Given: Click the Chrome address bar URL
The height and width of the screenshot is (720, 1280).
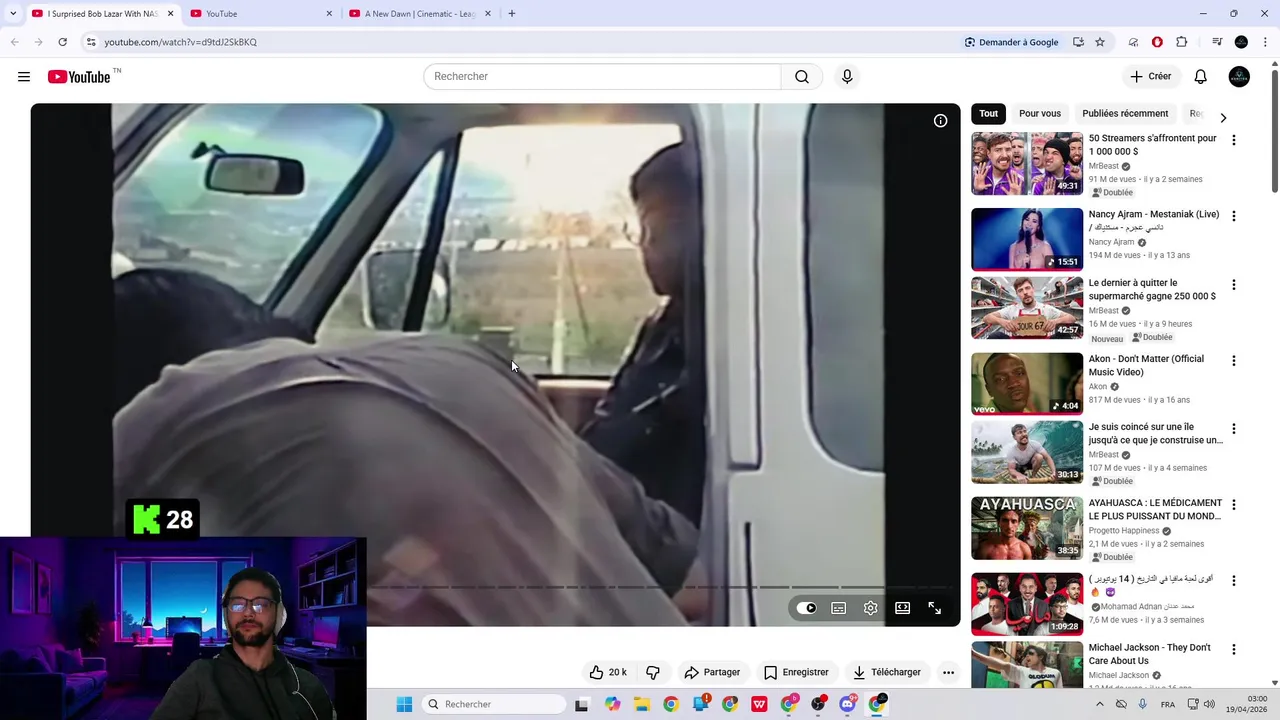Looking at the screenshot, I should (x=180, y=42).
